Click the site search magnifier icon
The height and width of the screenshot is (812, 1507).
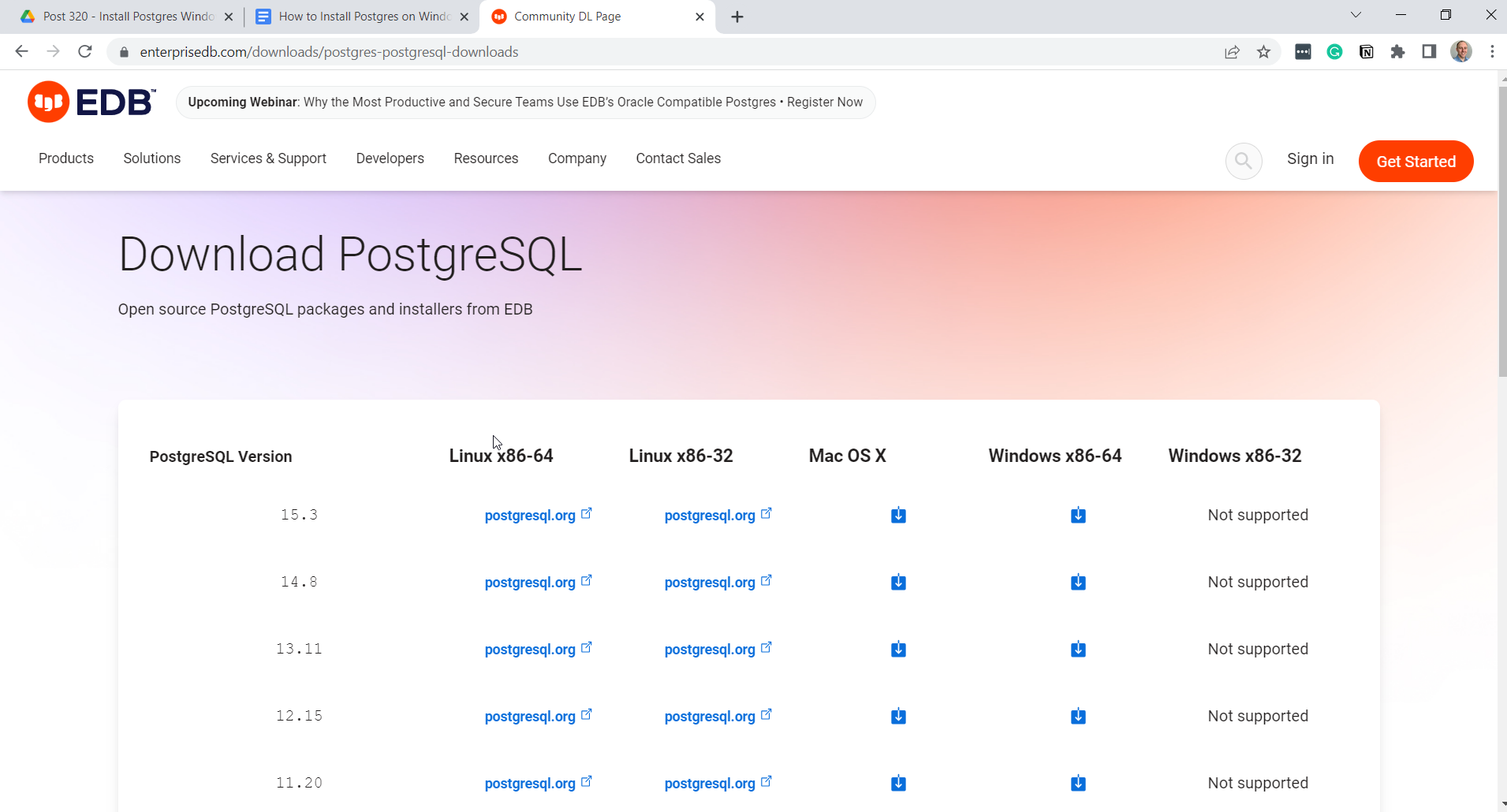[x=1243, y=162]
